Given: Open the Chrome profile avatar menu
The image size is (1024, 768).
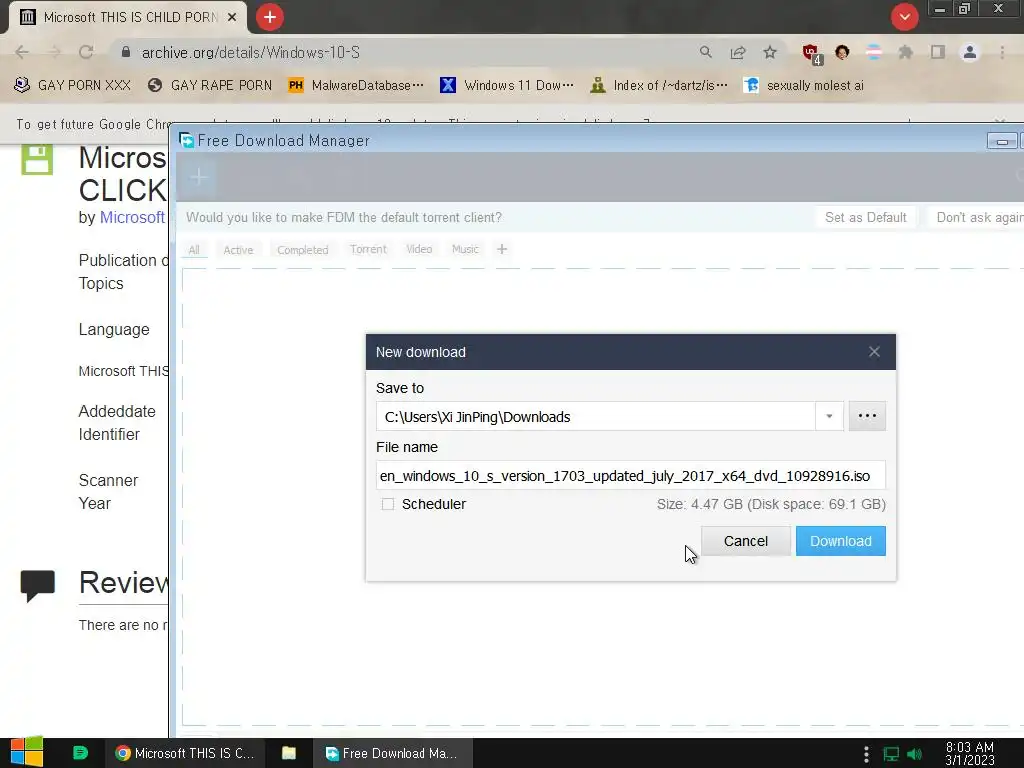Looking at the screenshot, I should click(x=970, y=52).
